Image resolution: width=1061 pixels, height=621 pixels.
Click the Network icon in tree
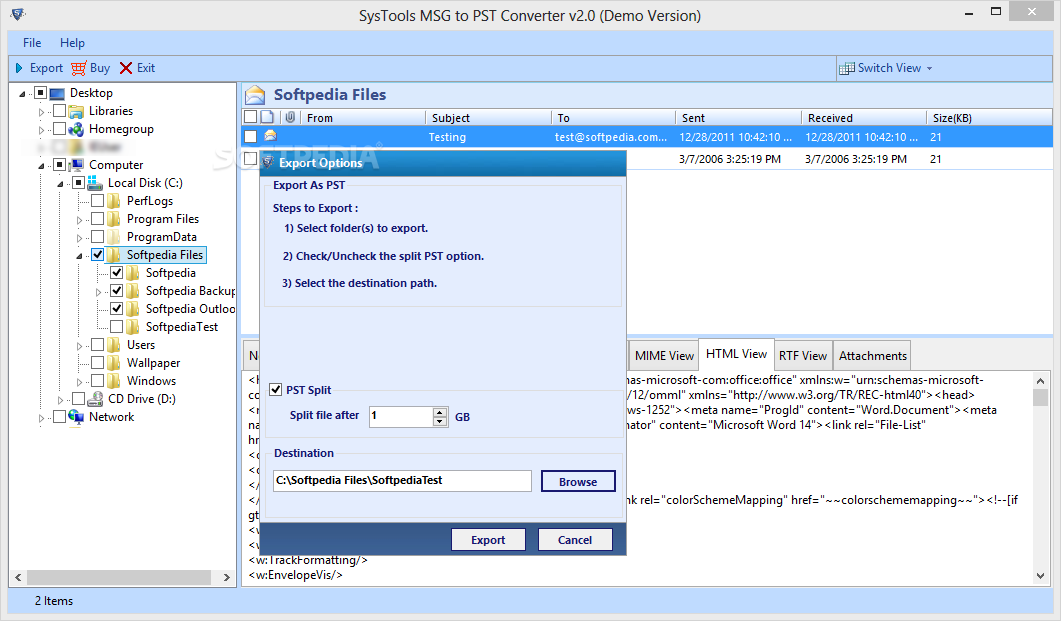76,417
